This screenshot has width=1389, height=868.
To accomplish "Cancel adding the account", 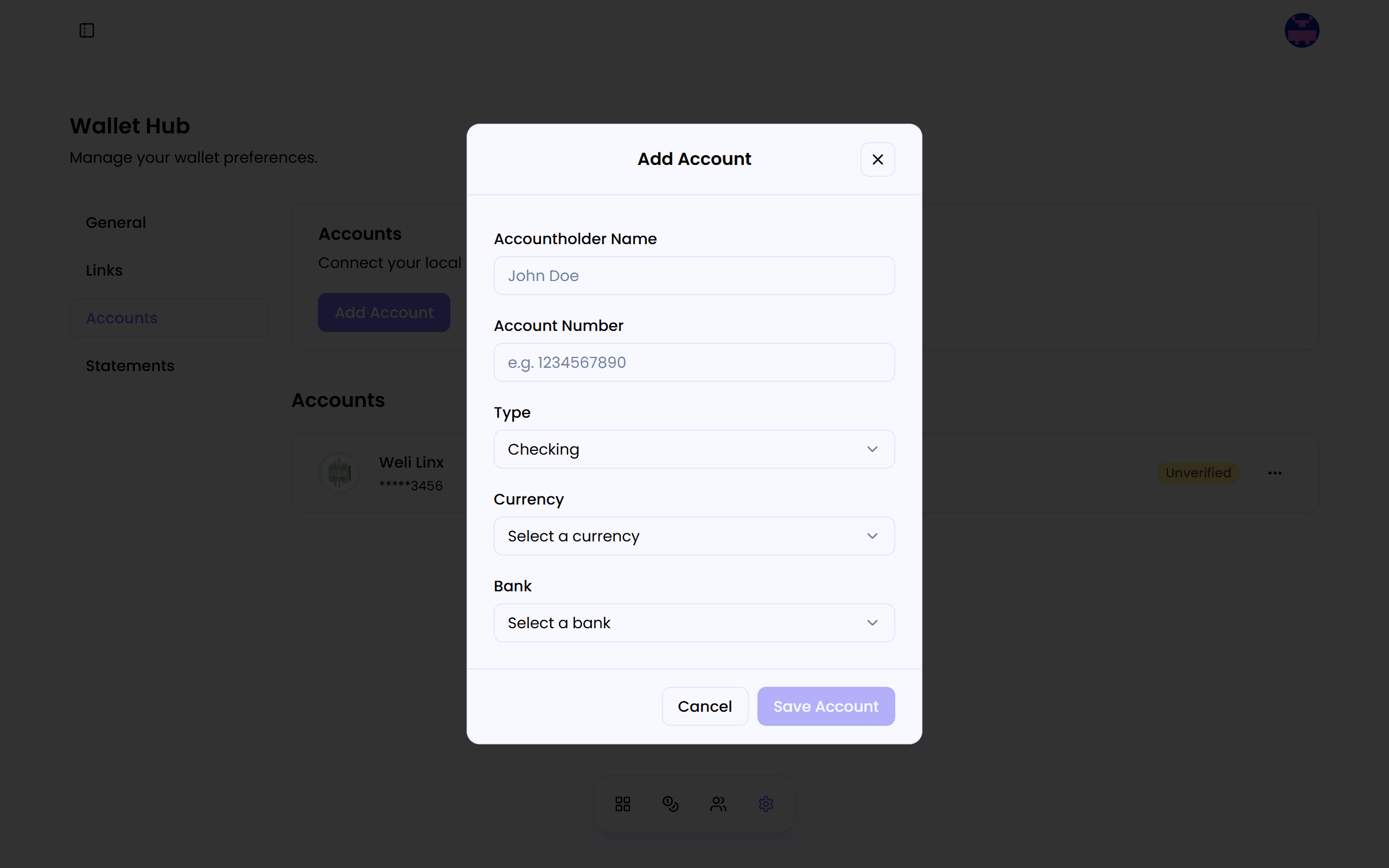I will [x=705, y=706].
